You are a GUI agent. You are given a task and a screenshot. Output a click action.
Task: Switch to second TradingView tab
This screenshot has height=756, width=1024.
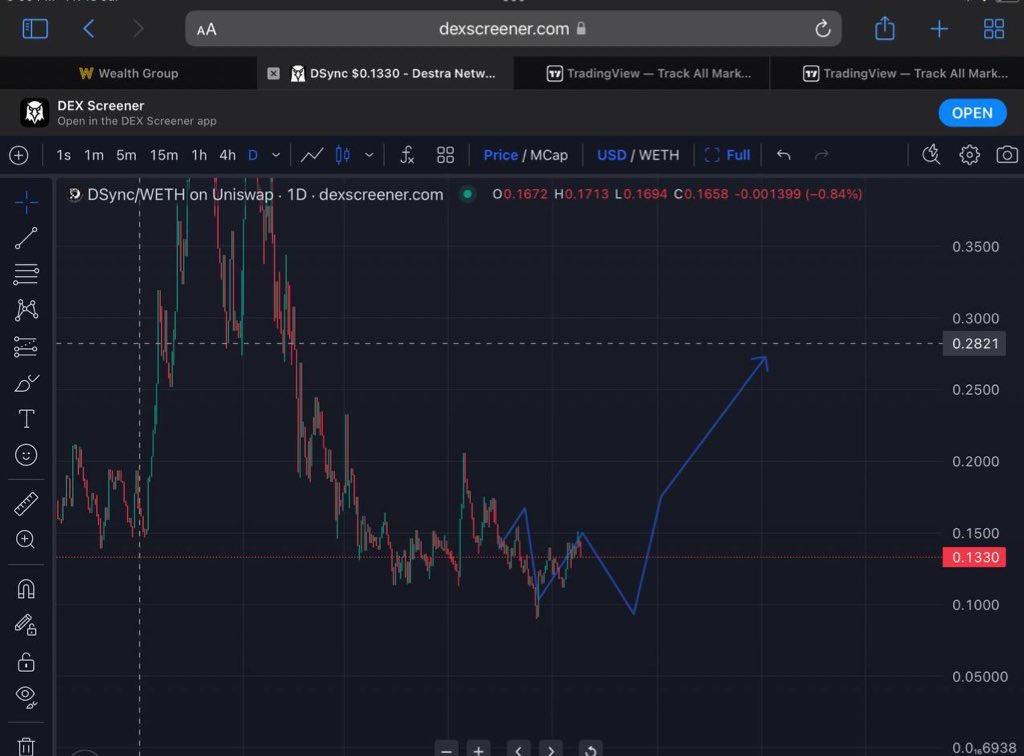tap(897, 73)
